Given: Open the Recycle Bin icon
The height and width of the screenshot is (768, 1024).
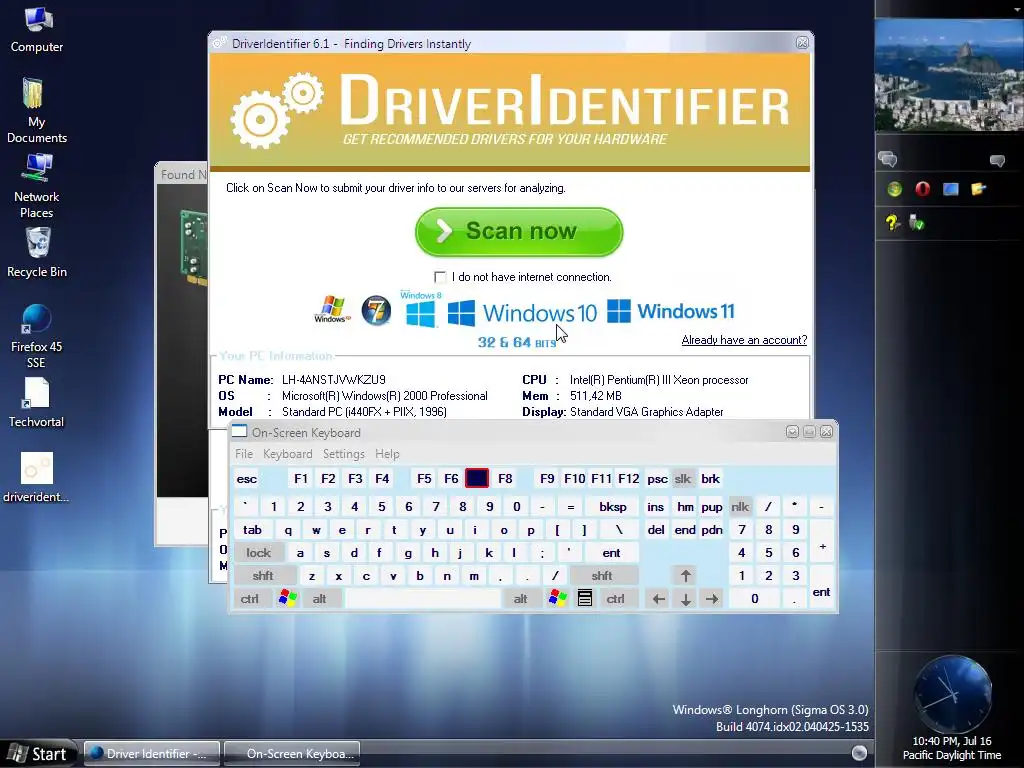Looking at the screenshot, I should pyautogui.click(x=37, y=253).
